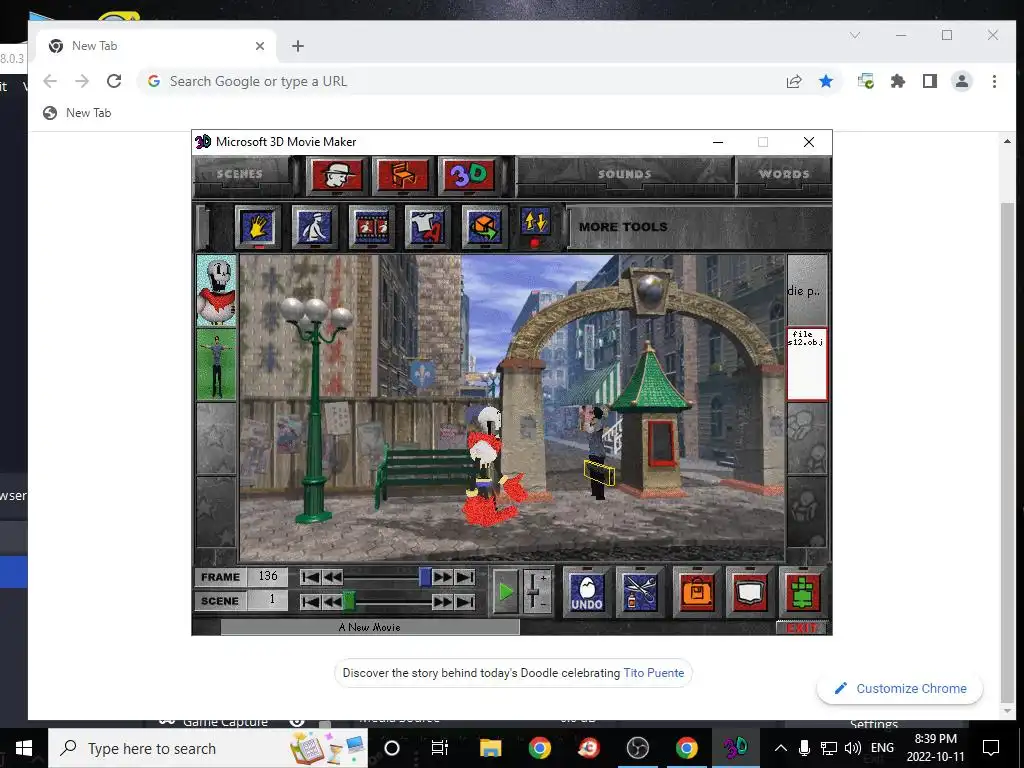Open tab search chevron in Chrome

click(x=855, y=35)
